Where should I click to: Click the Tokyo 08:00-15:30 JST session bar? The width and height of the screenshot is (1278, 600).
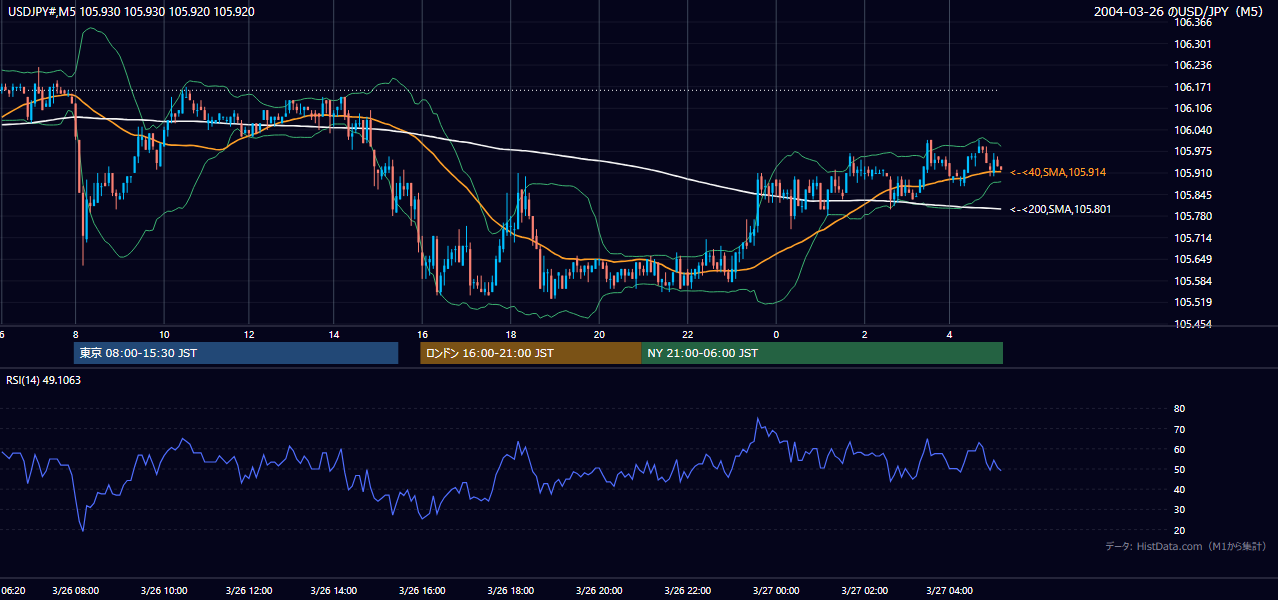click(236, 353)
